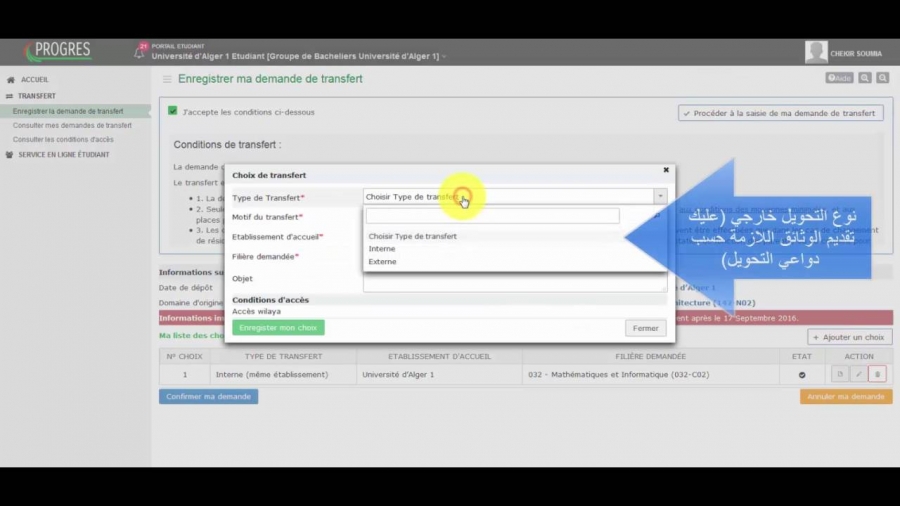The width and height of the screenshot is (900, 506).
Task: Open Consulter les conditions d'accès
Action: pyautogui.click(x=63, y=139)
